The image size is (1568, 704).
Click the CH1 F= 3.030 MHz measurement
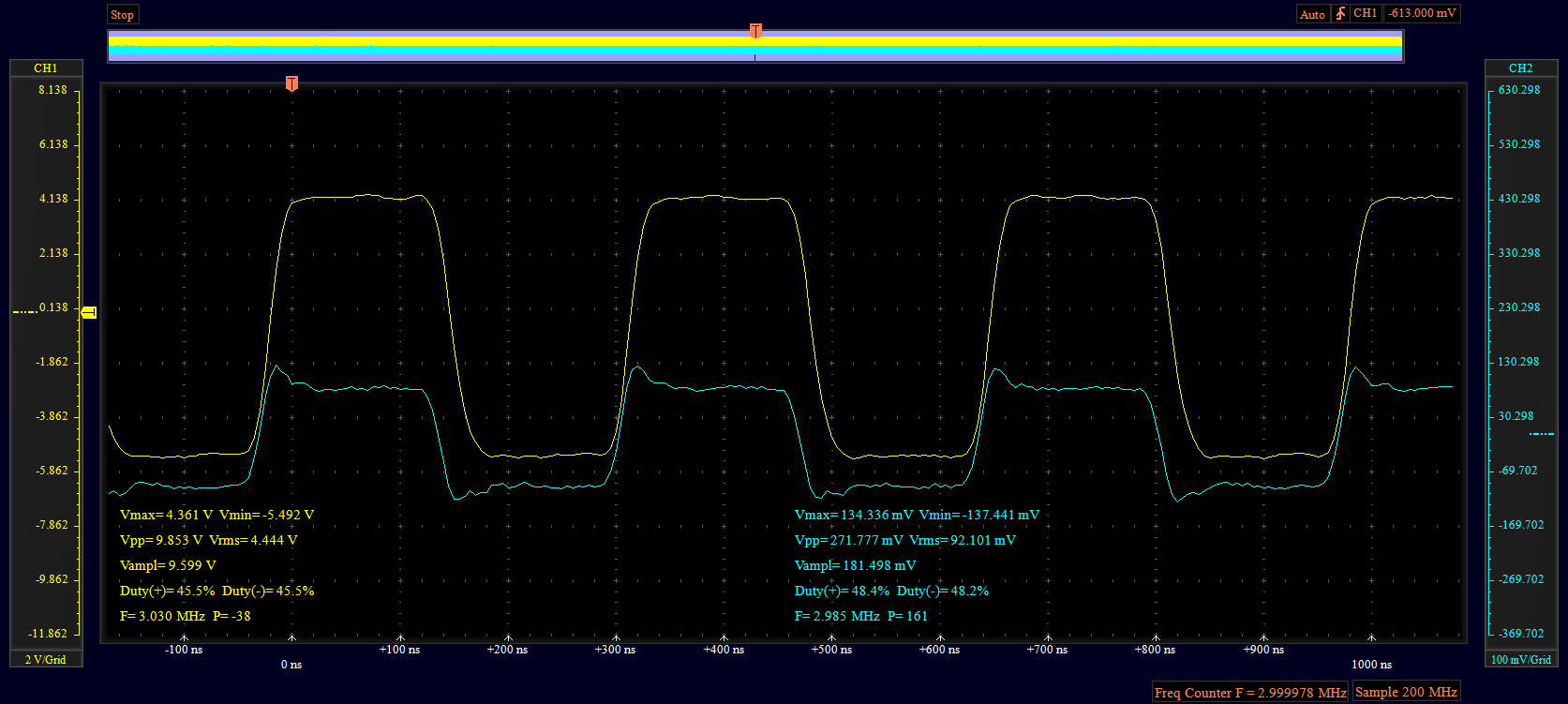pos(162,616)
